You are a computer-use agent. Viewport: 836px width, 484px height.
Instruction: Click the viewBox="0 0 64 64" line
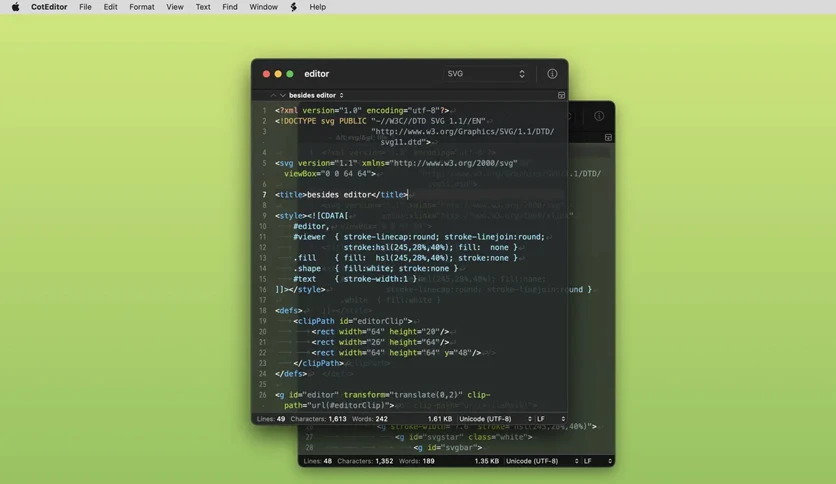pyautogui.click(x=330, y=174)
